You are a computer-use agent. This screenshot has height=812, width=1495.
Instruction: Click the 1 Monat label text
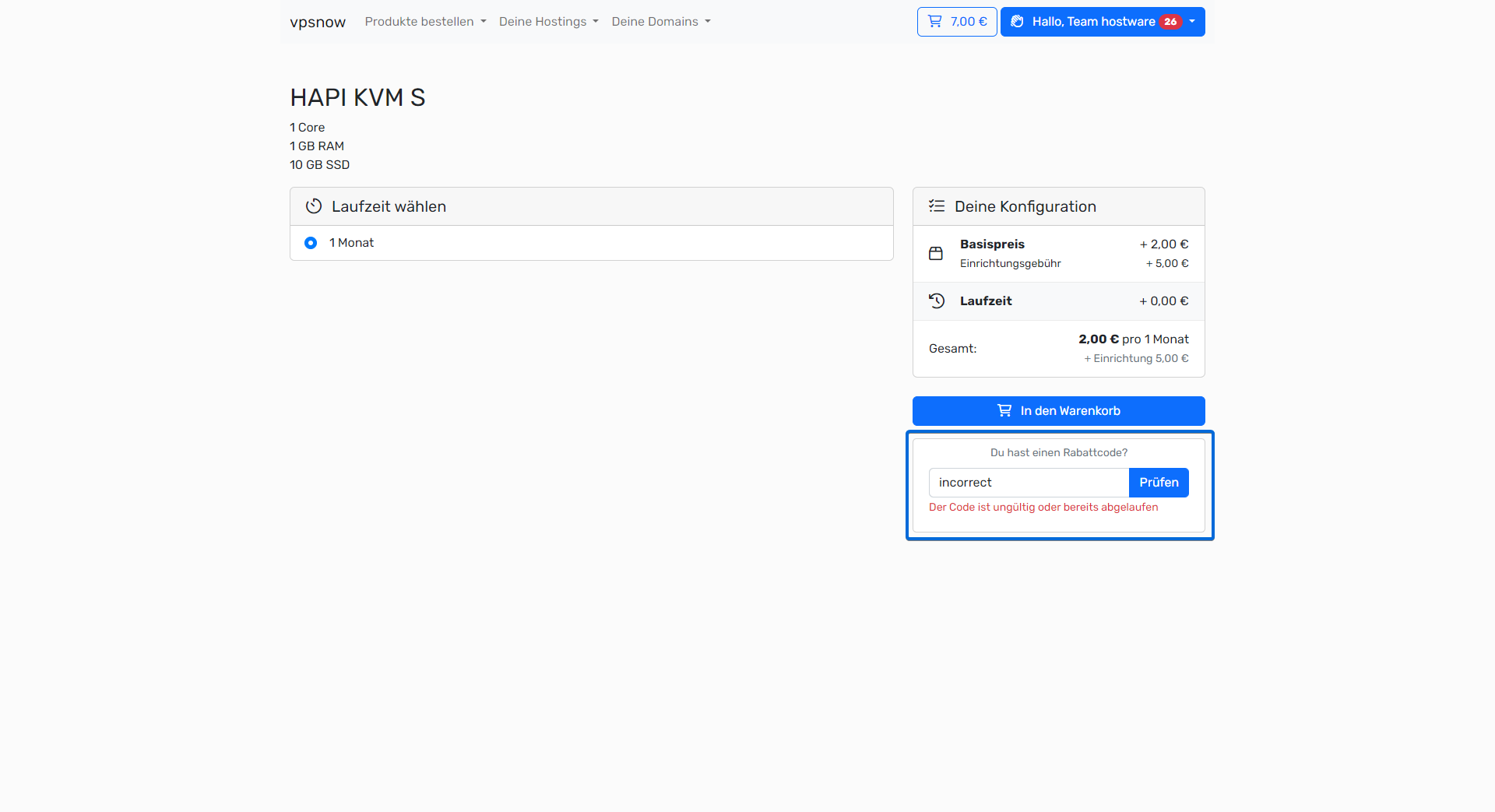[x=351, y=243]
